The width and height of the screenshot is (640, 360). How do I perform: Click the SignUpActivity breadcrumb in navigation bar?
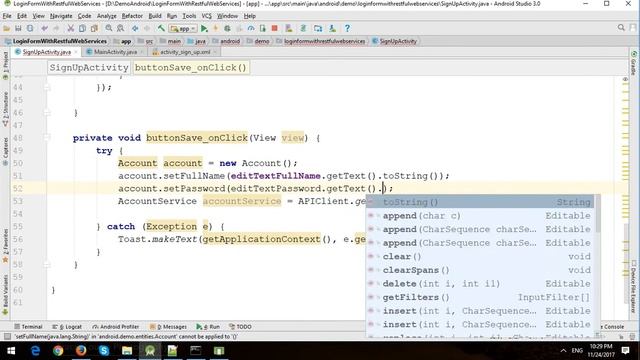point(398,41)
